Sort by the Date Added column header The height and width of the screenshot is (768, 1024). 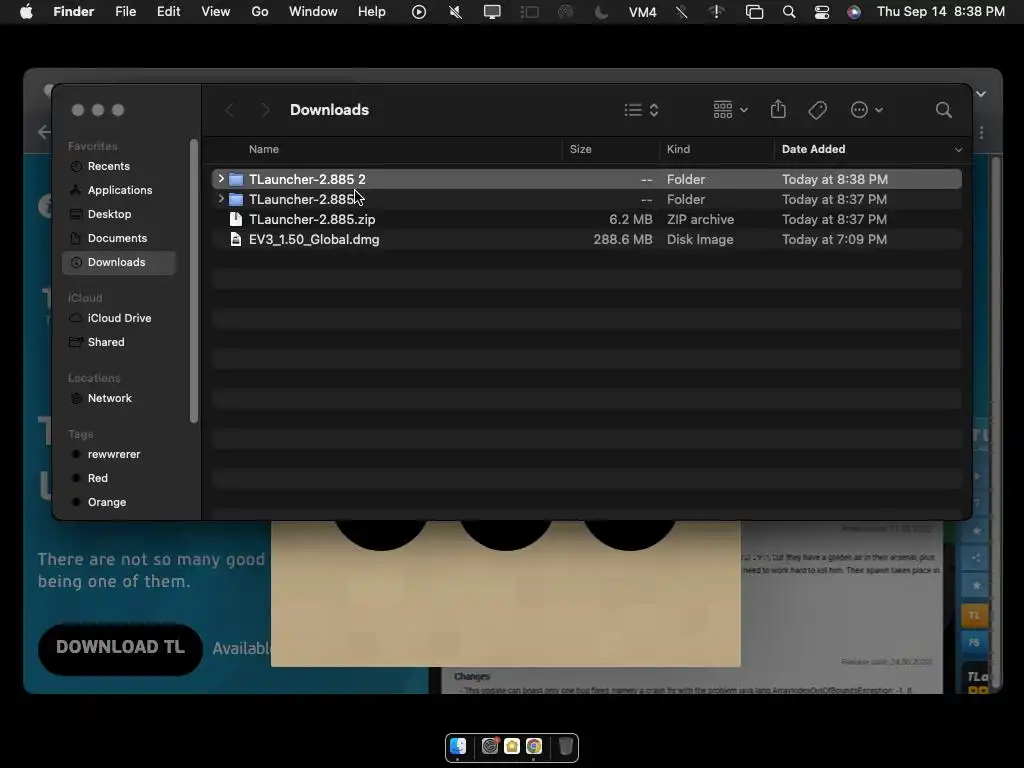pyautogui.click(x=813, y=150)
